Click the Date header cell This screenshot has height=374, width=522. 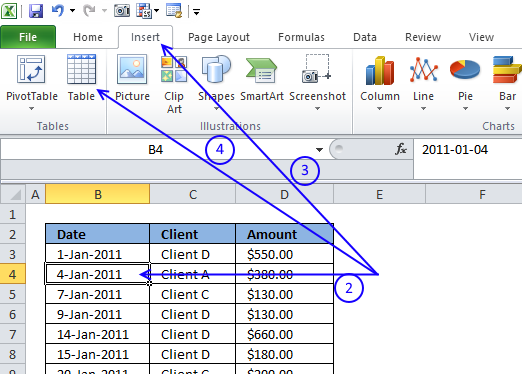[97, 234]
